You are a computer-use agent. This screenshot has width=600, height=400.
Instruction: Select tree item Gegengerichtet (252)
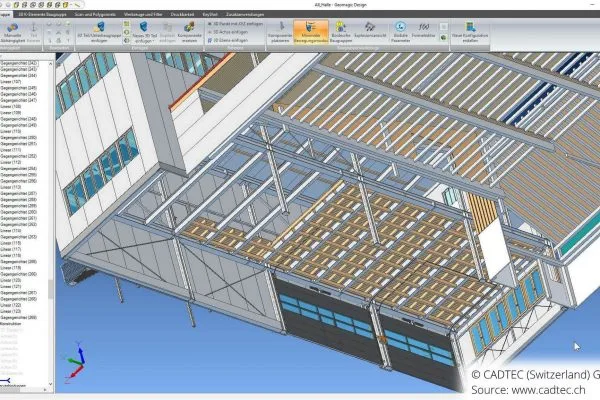point(19,156)
